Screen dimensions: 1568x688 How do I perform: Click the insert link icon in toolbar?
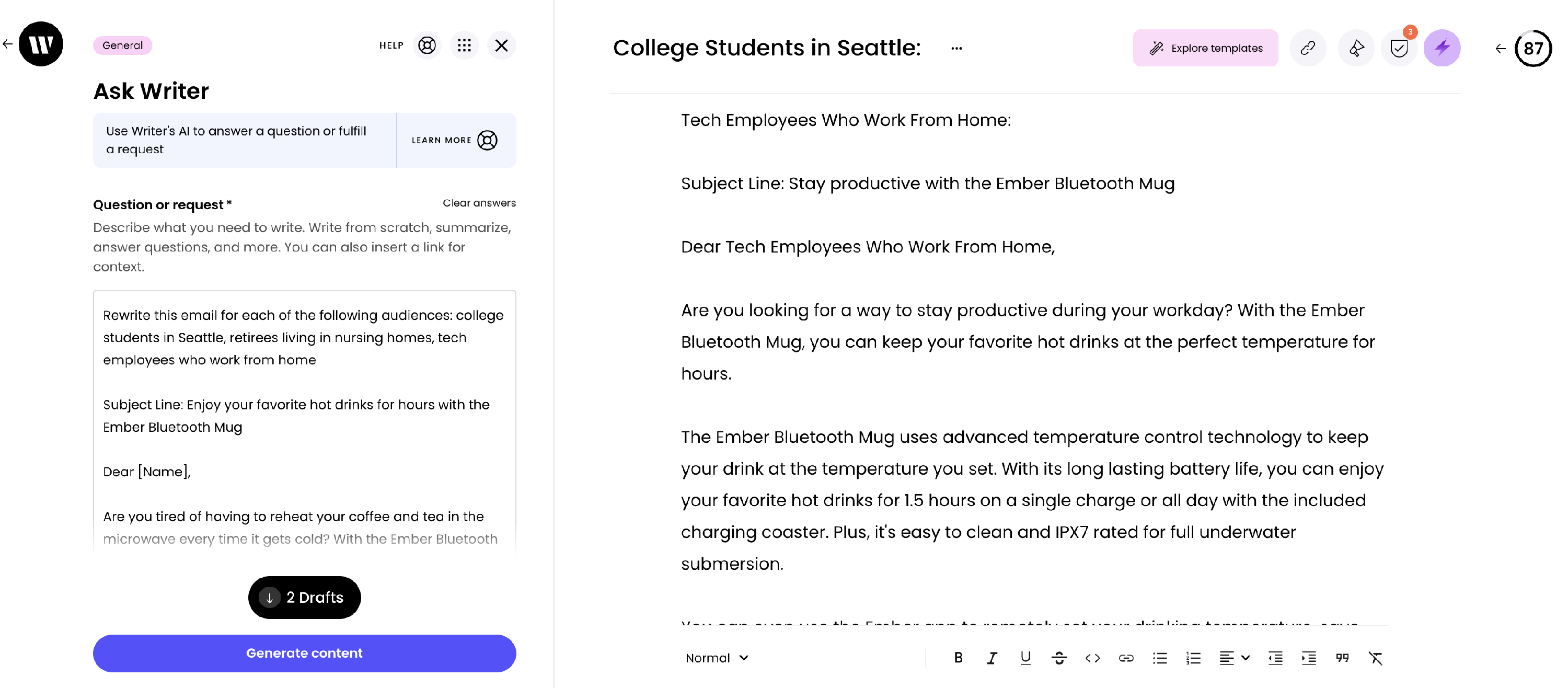1125,658
